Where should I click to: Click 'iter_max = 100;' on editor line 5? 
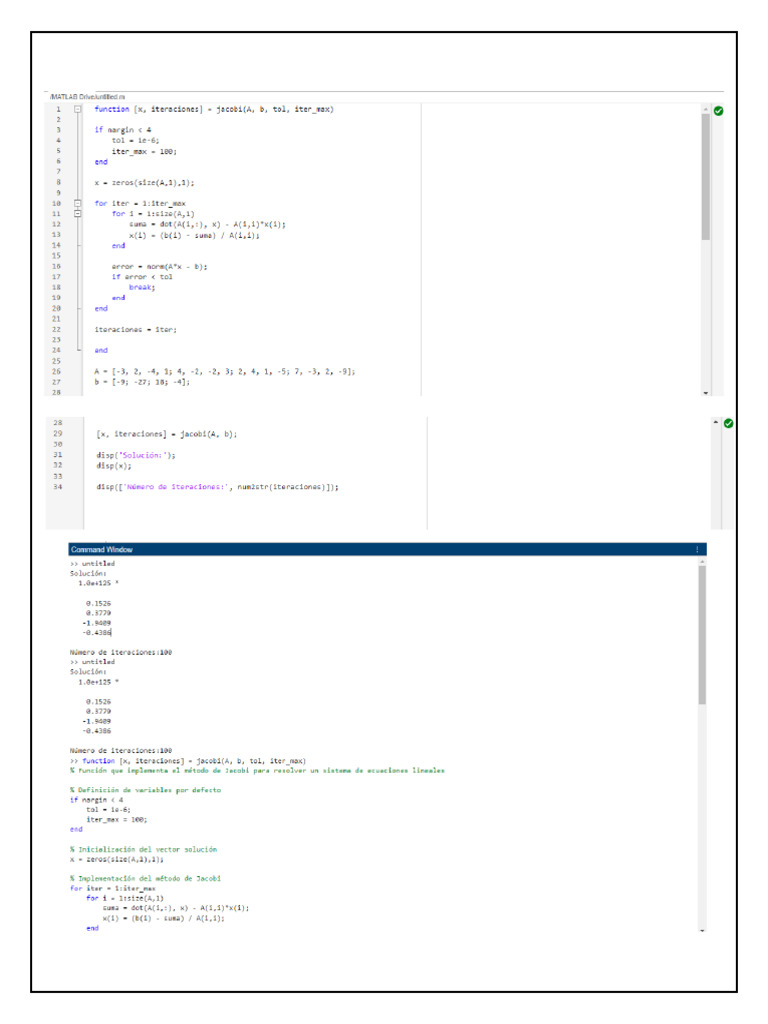[x=144, y=151]
